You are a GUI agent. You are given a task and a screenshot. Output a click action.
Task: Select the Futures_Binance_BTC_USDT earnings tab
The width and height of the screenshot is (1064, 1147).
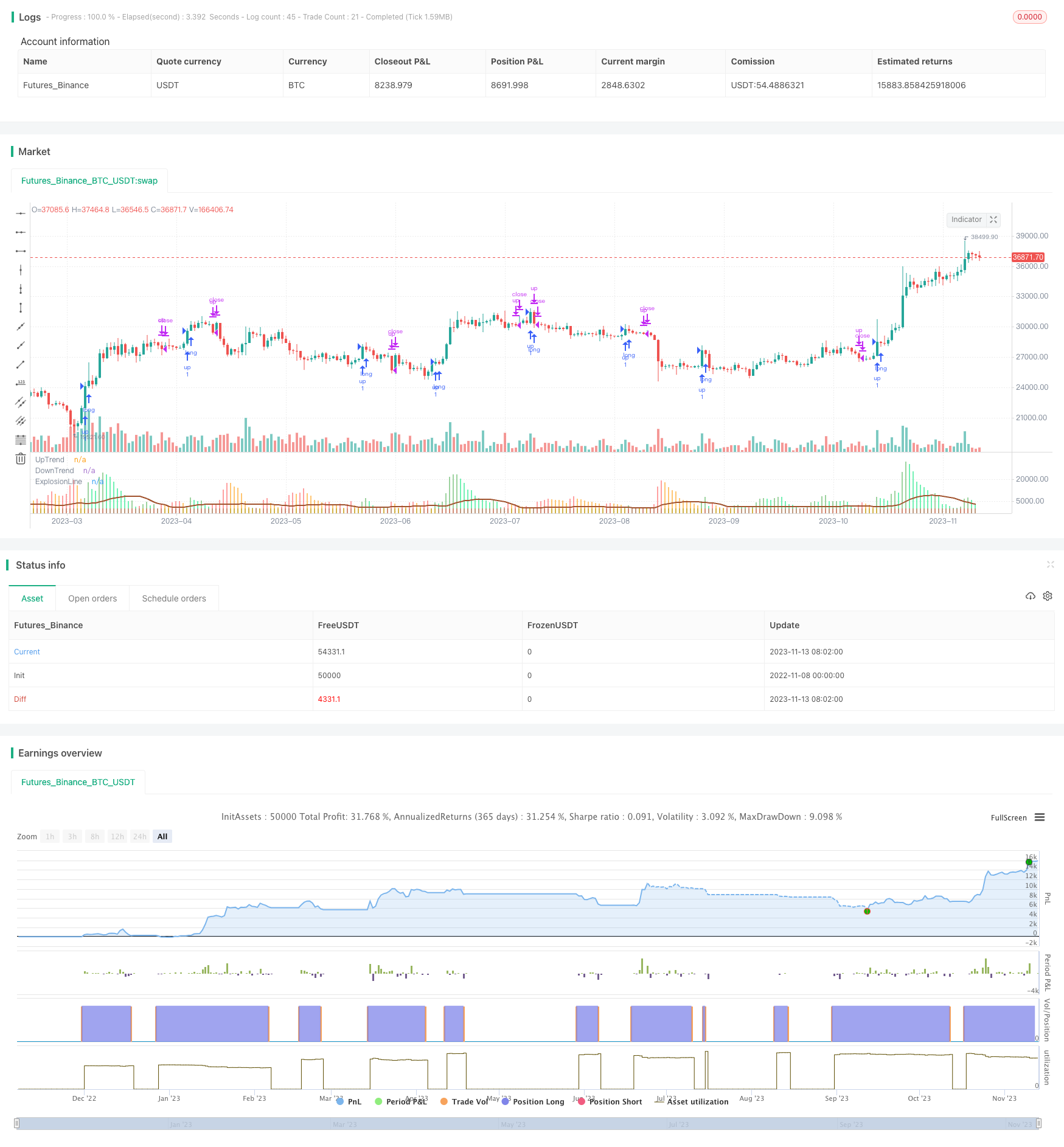coord(78,782)
